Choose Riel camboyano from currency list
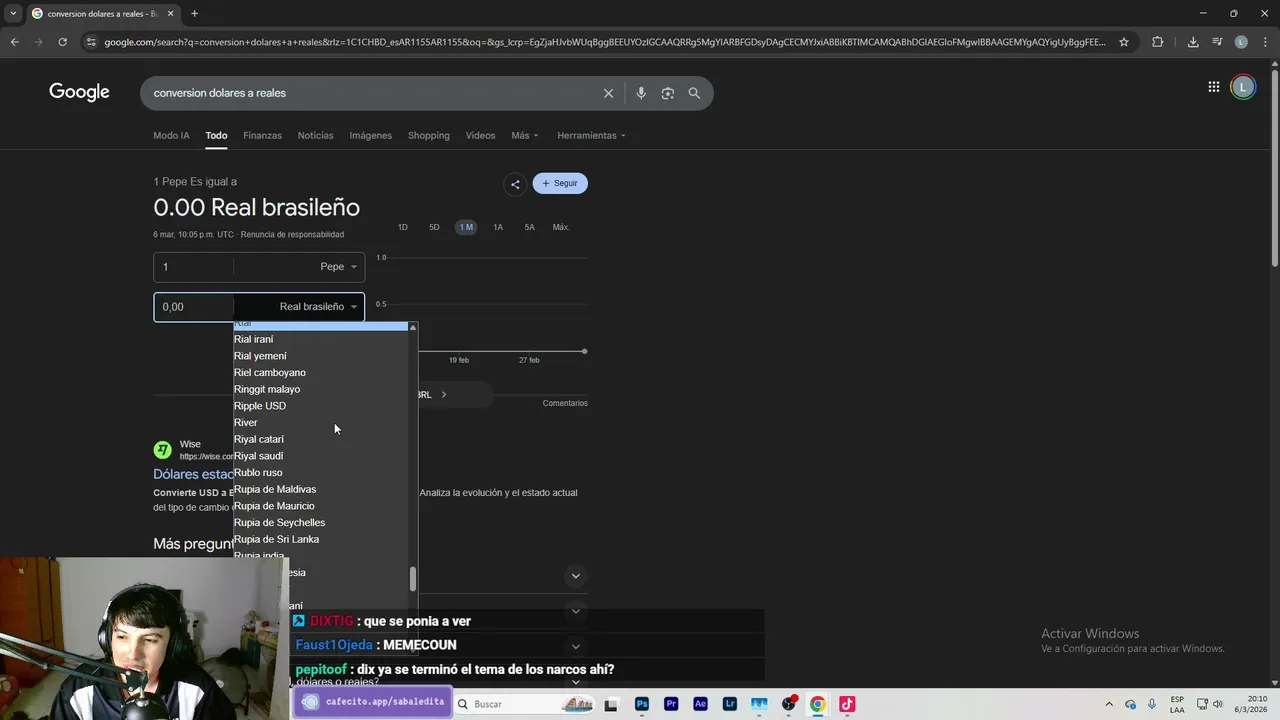The width and height of the screenshot is (1280, 720). [x=321, y=373]
